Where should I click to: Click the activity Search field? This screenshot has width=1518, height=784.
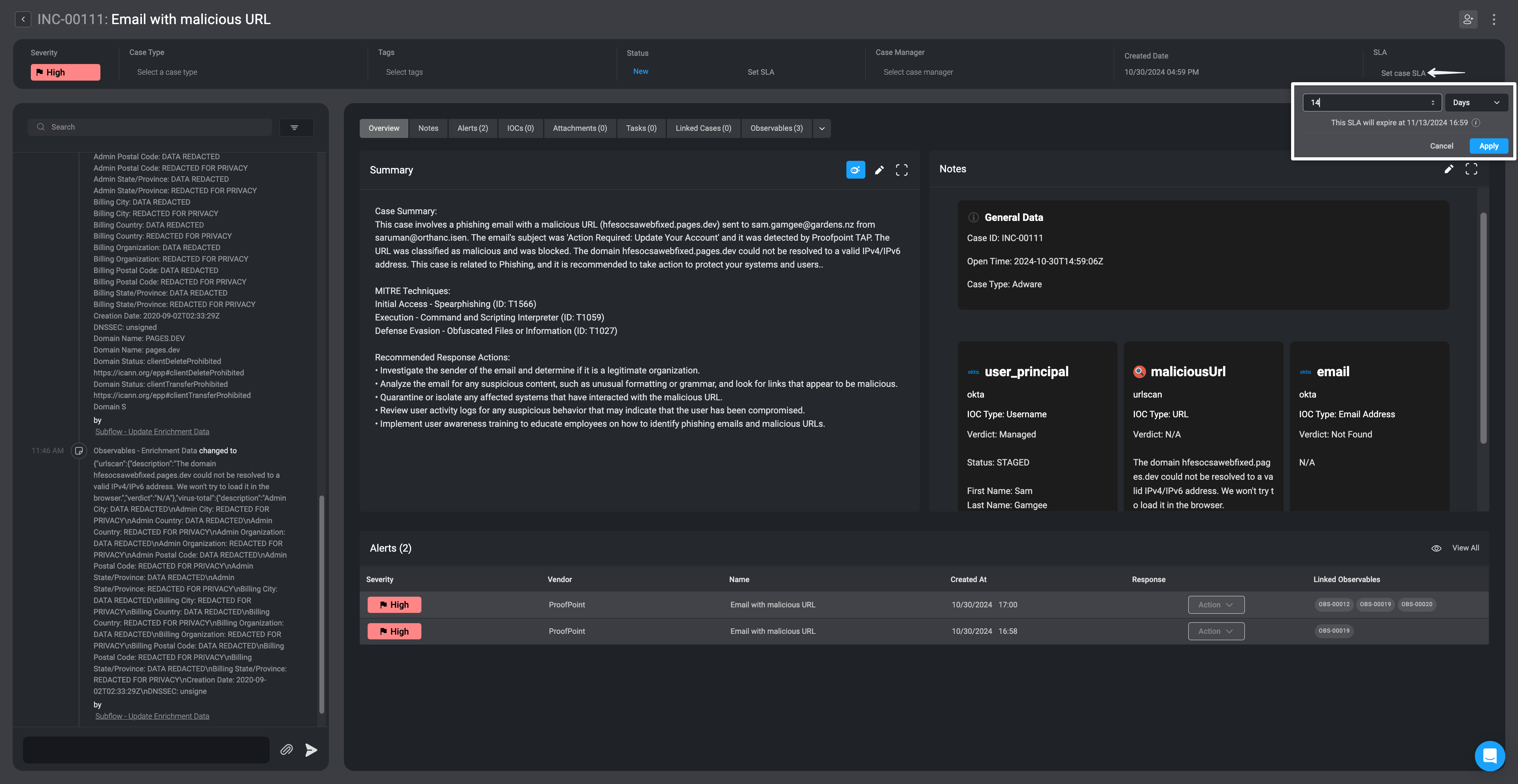pos(150,127)
